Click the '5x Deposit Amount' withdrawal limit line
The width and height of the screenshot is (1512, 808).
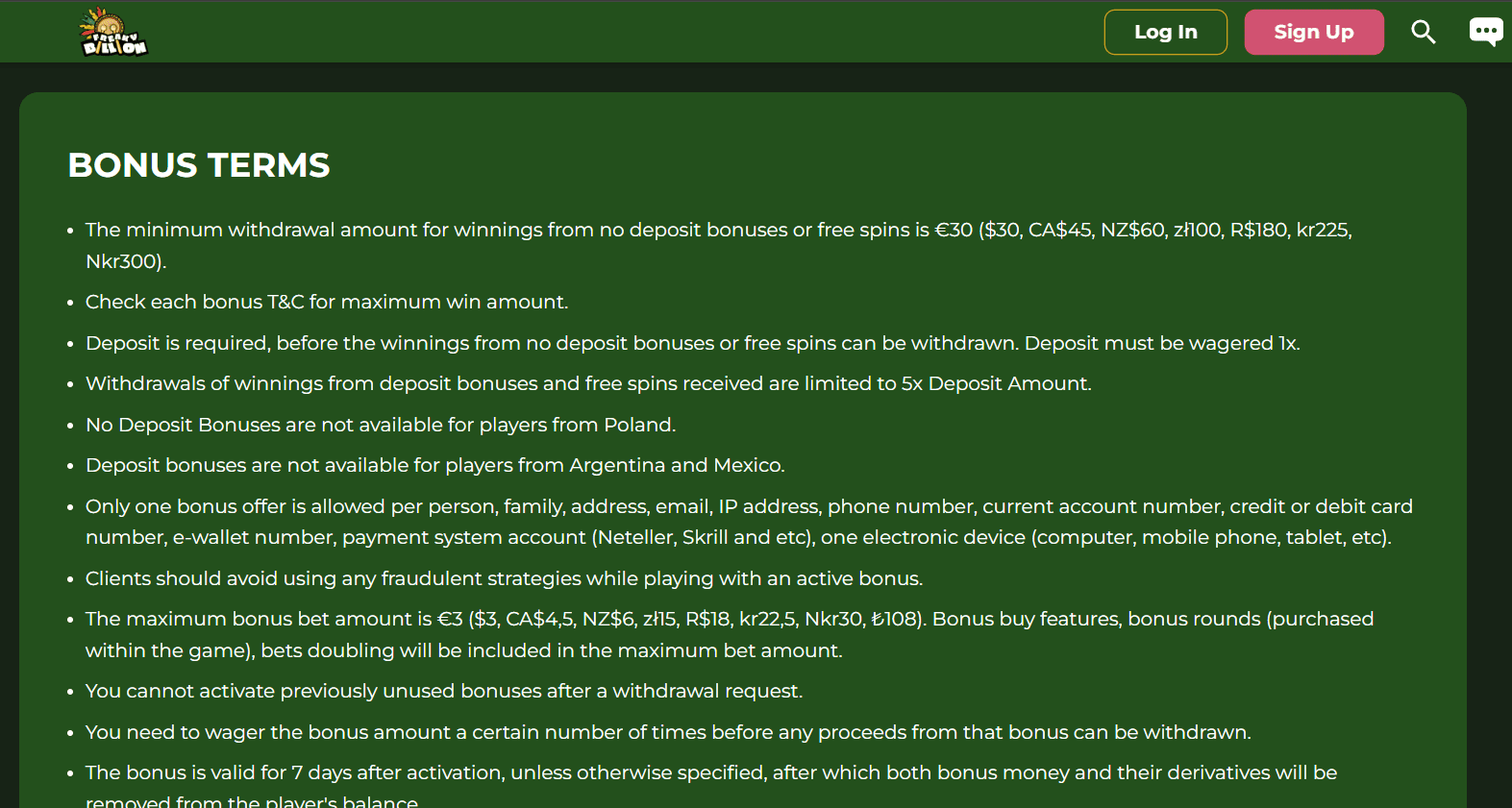pos(588,383)
